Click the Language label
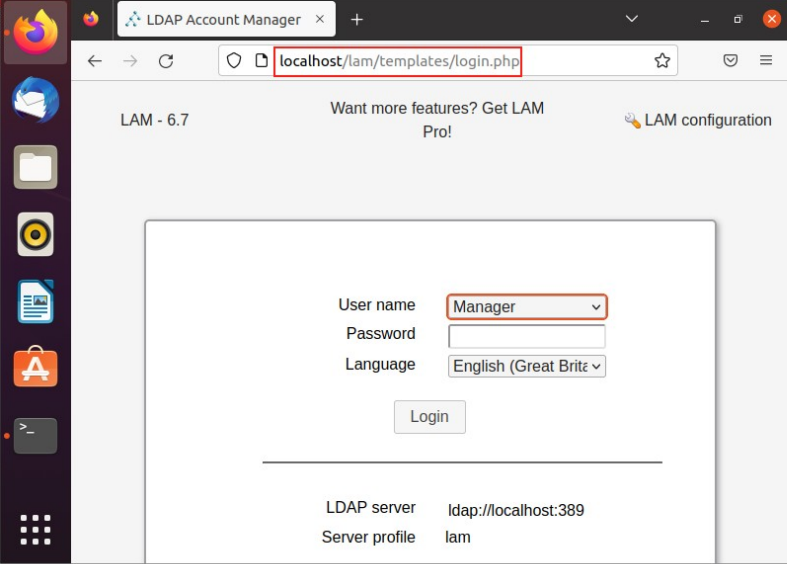 (x=380, y=364)
